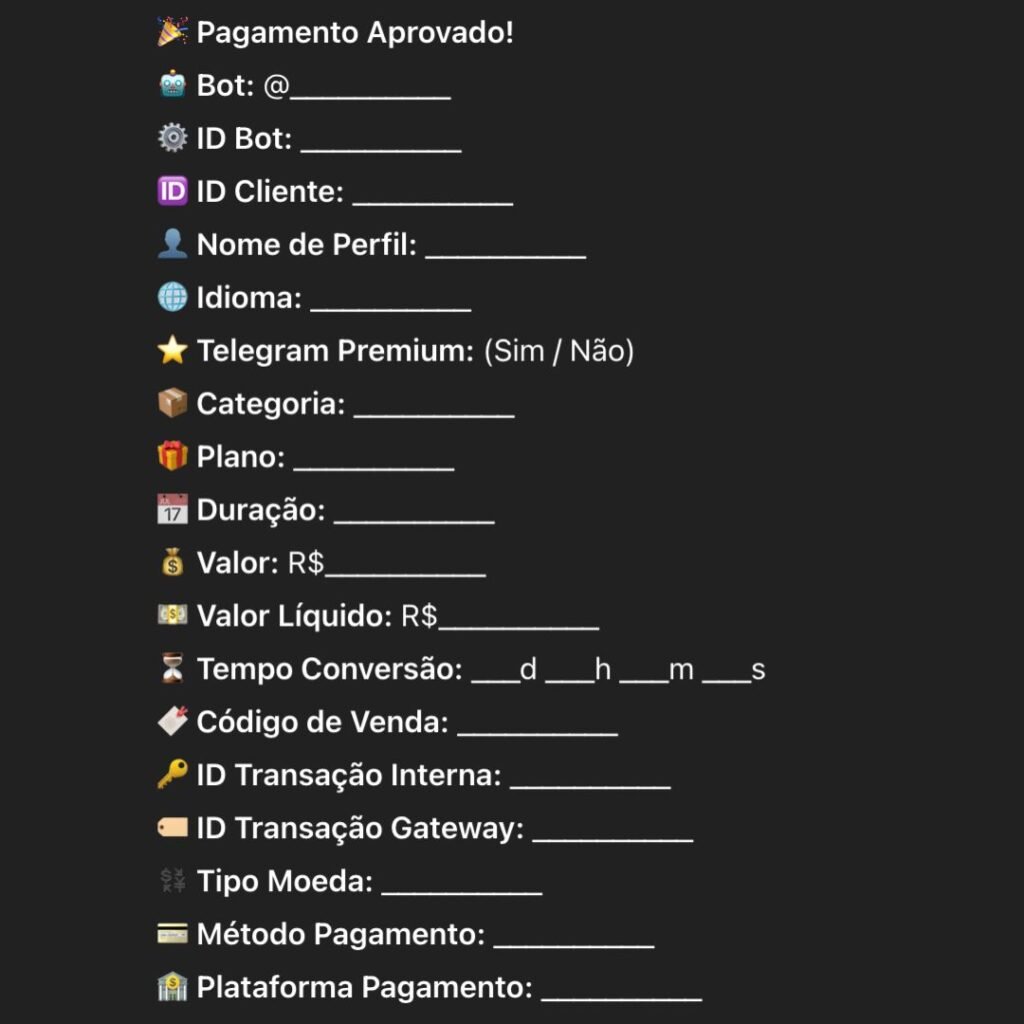
Task: Click the money bag emoji beside Valor
Action: pos(172,563)
